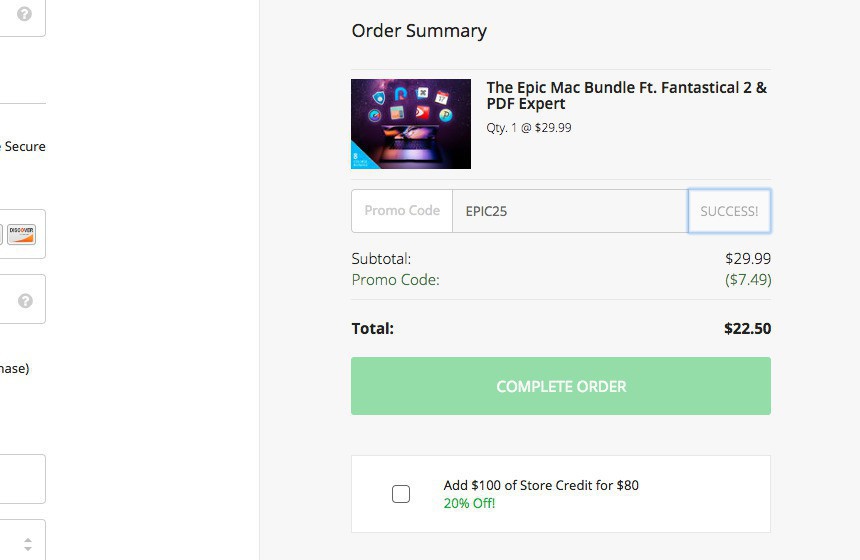Click the $29.99 subtotal amount

[x=750, y=259]
